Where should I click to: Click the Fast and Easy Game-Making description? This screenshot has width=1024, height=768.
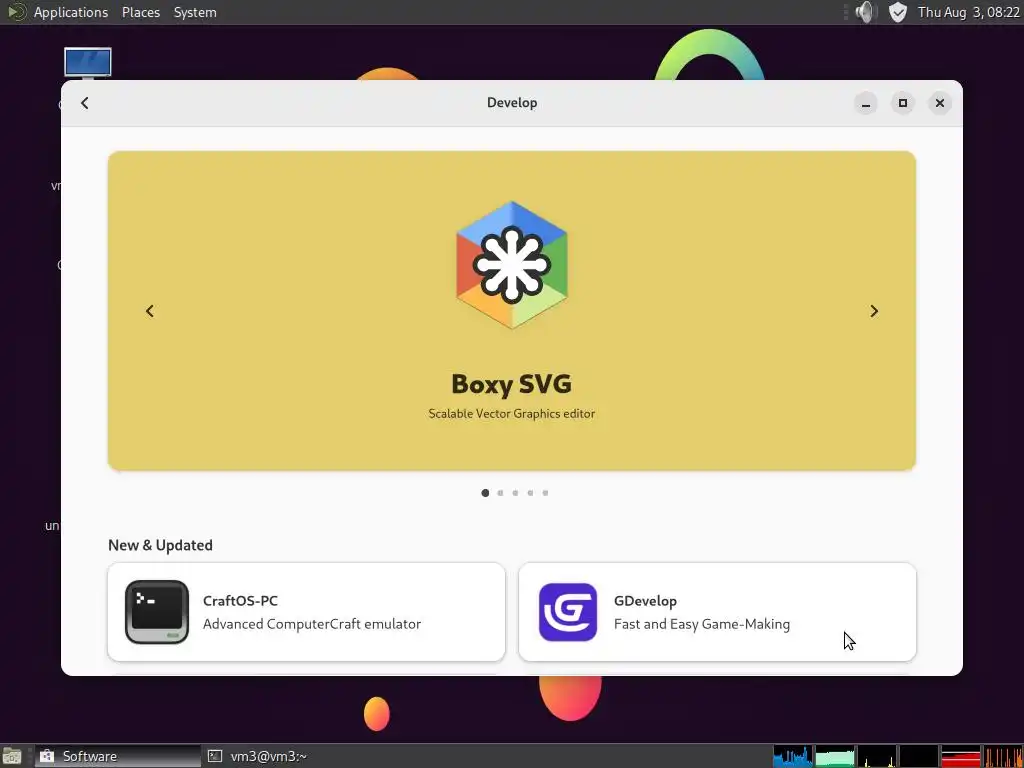(702, 624)
